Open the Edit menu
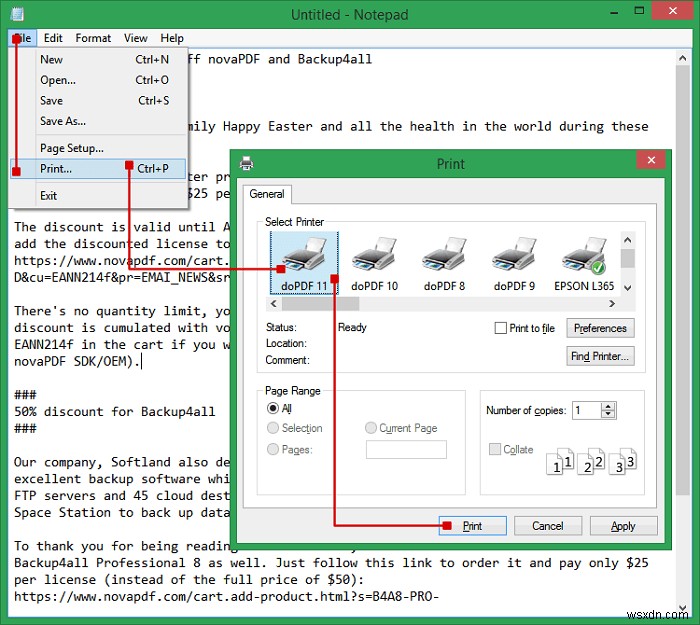Screen dimensions: 700x625 coord(53,38)
